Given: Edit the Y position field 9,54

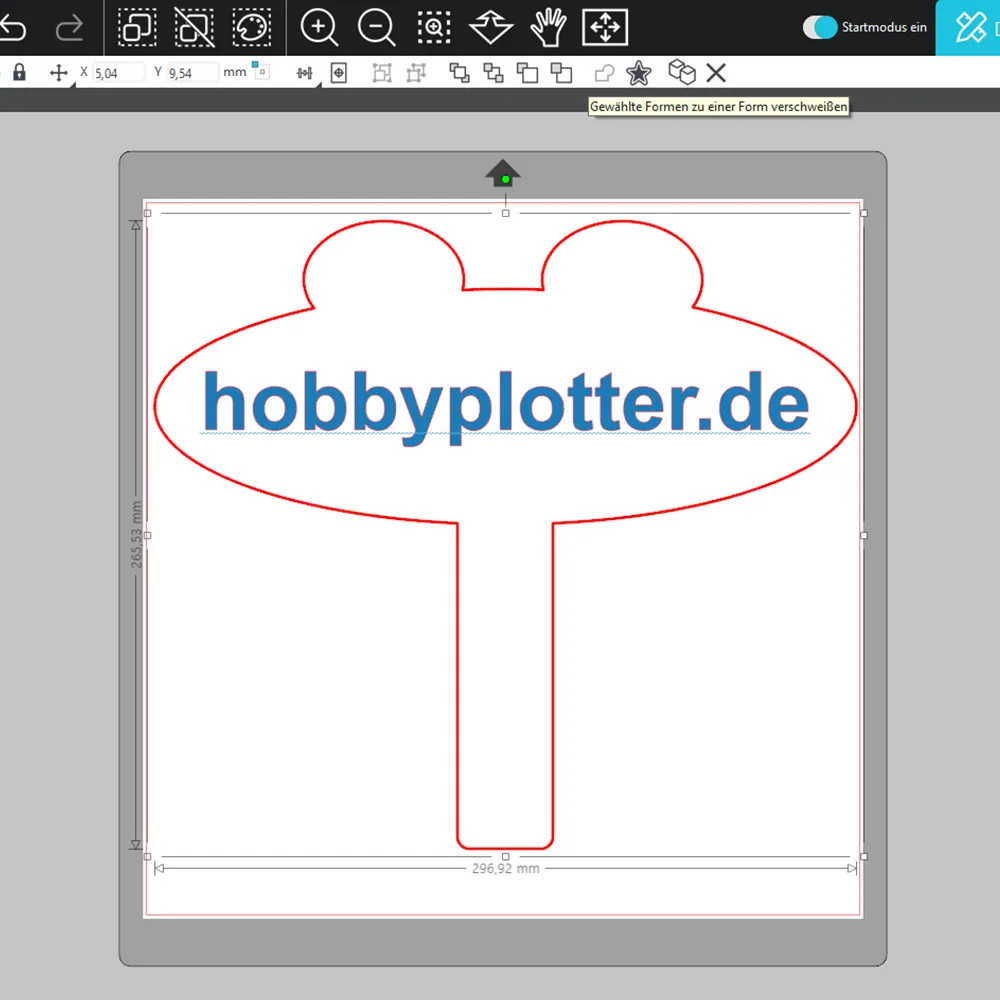Looking at the screenshot, I should tap(192, 73).
